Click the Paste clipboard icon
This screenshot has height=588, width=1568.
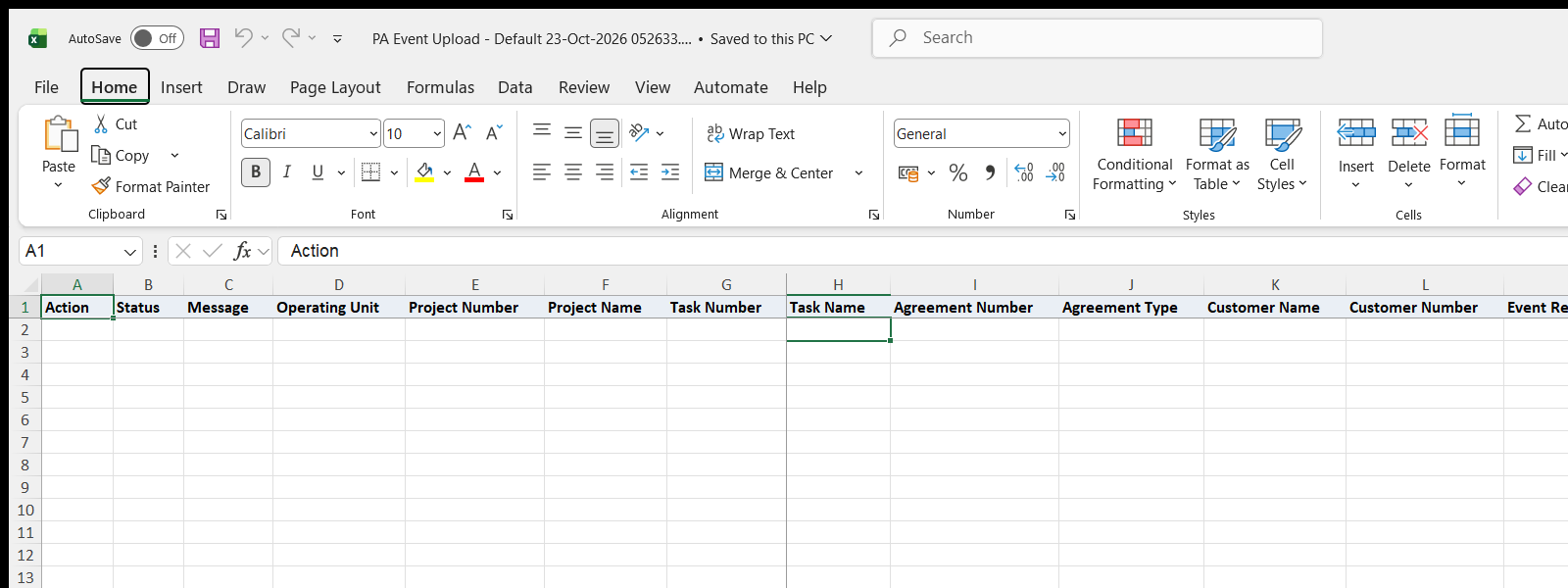[59, 134]
